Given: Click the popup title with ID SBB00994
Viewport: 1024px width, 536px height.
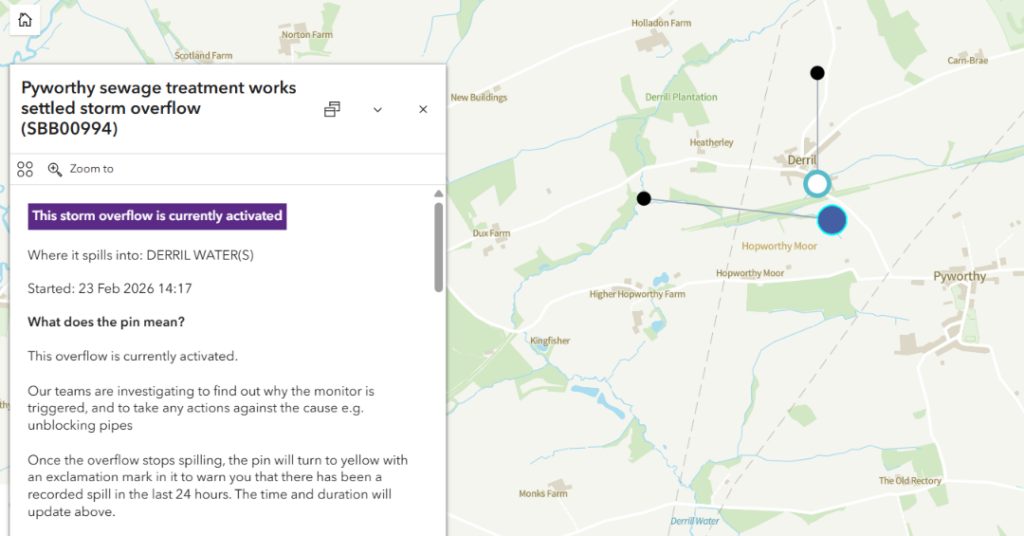Looking at the screenshot, I should click(x=158, y=108).
